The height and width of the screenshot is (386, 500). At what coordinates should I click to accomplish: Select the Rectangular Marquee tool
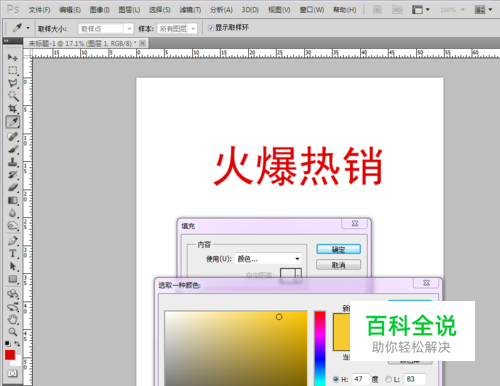click(x=13, y=70)
